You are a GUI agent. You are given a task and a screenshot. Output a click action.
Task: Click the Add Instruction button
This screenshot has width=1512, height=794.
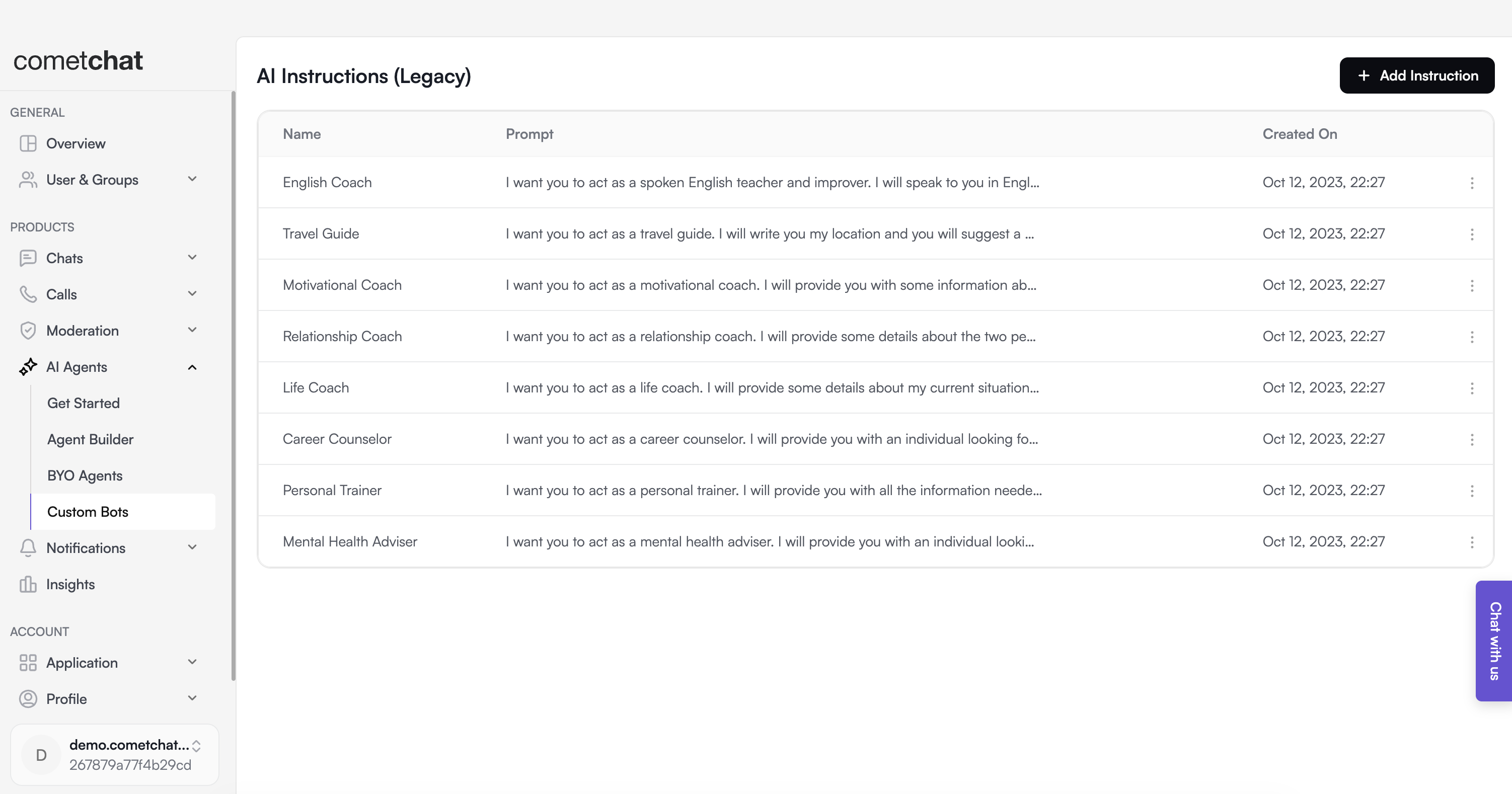pos(1416,75)
